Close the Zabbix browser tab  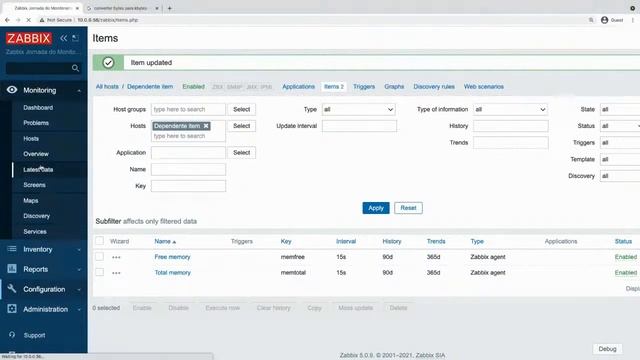77,8
